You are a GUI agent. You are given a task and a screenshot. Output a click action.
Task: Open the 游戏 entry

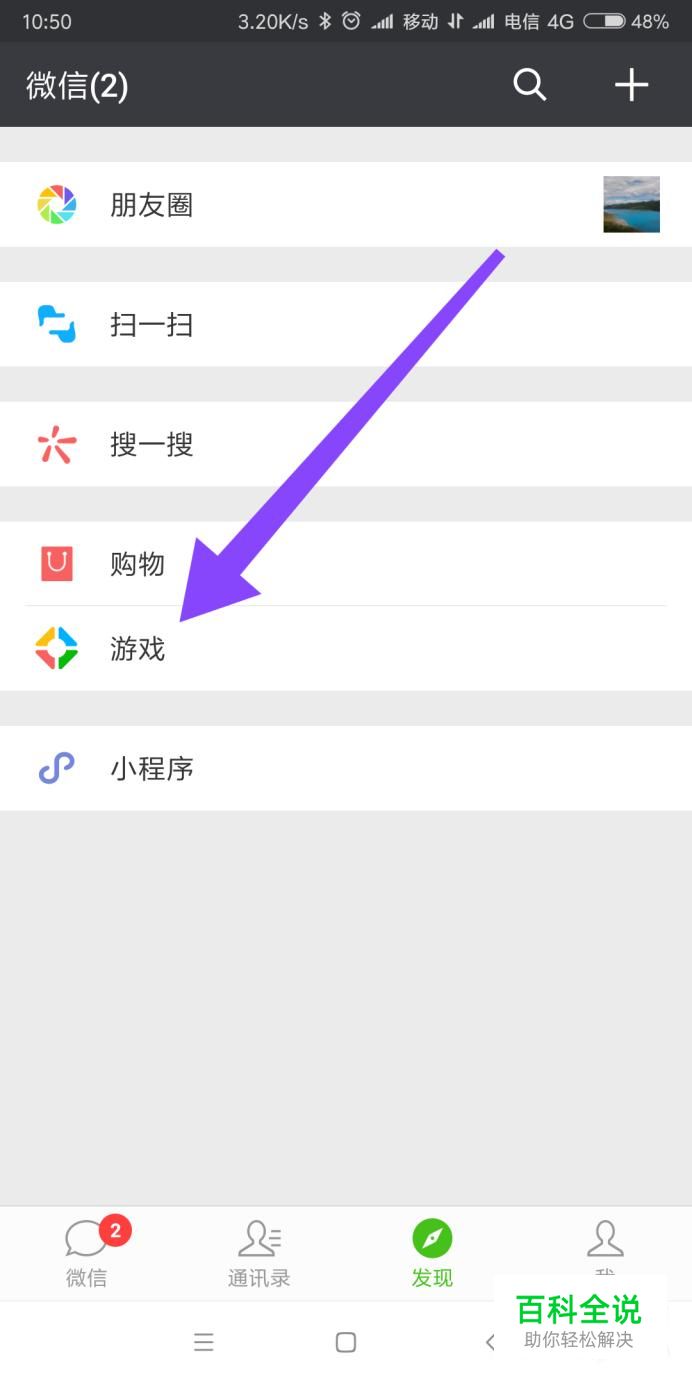click(346, 649)
